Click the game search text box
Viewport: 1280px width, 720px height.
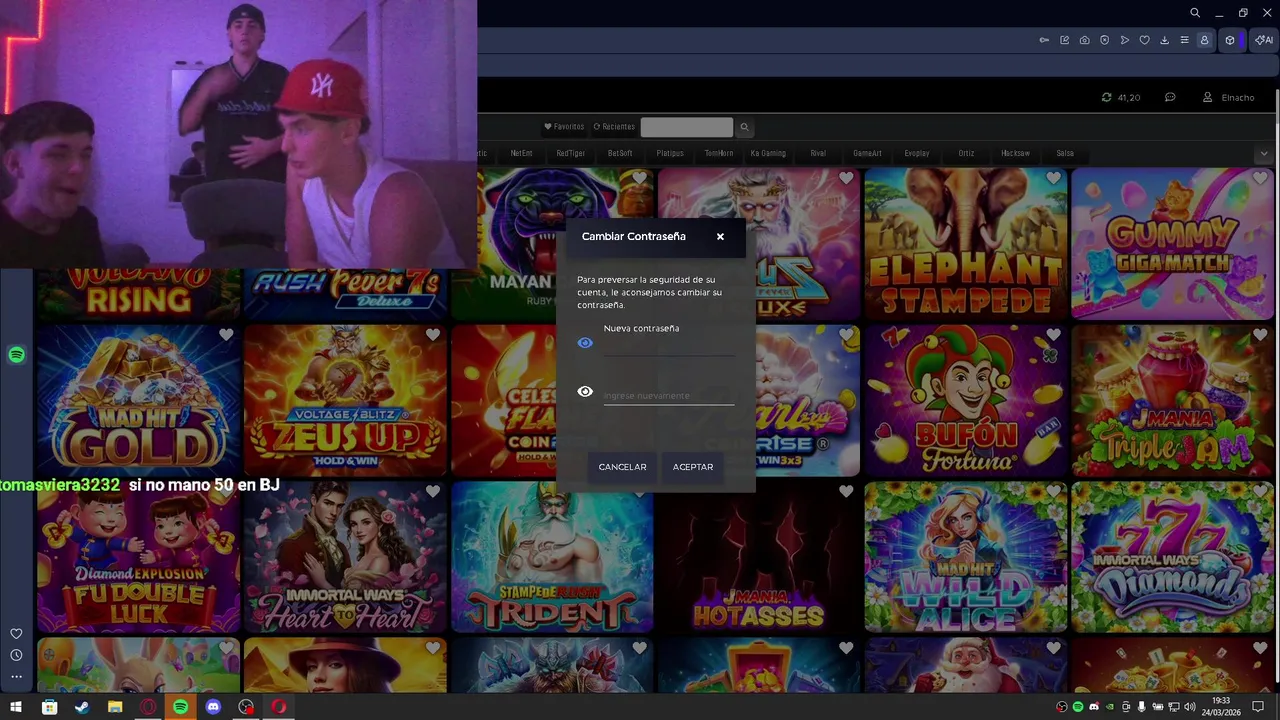[686, 127]
